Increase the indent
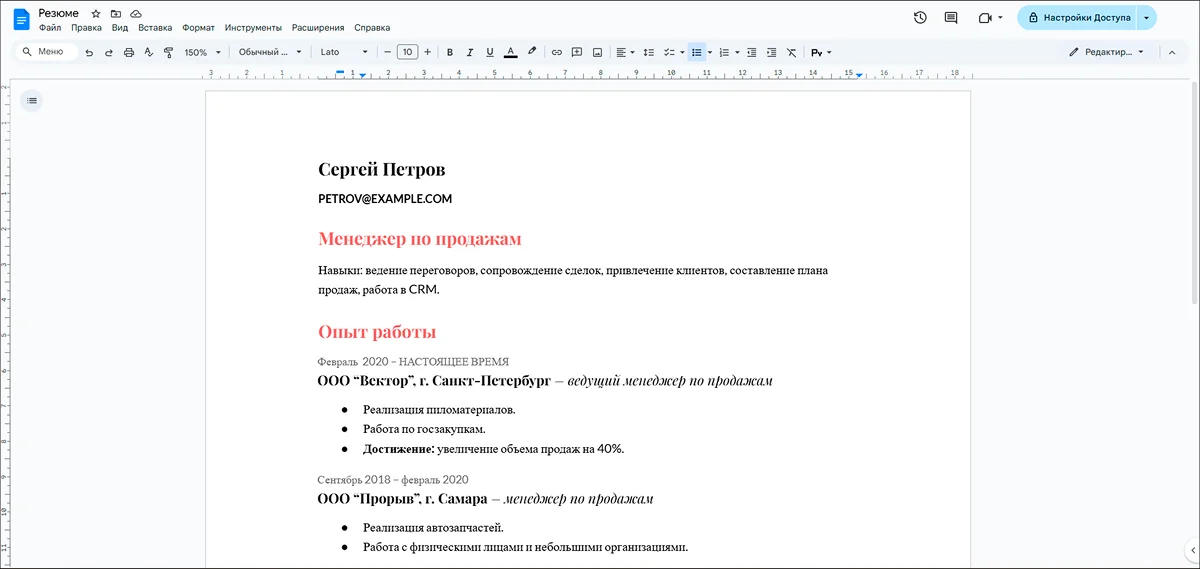Screen dimensions: 1200x569 tap(771, 52)
